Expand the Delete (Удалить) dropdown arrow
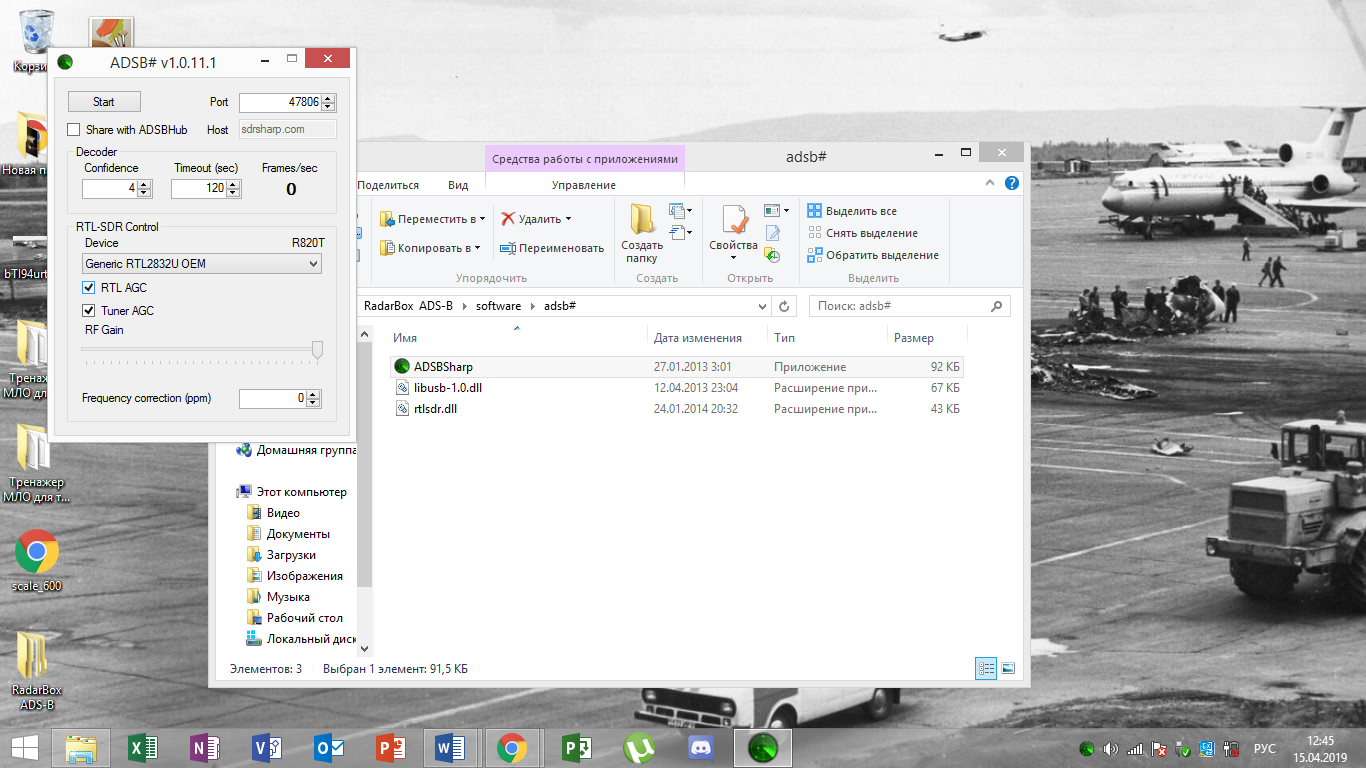Screen dimensions: 1366x768 coord(568,219)
